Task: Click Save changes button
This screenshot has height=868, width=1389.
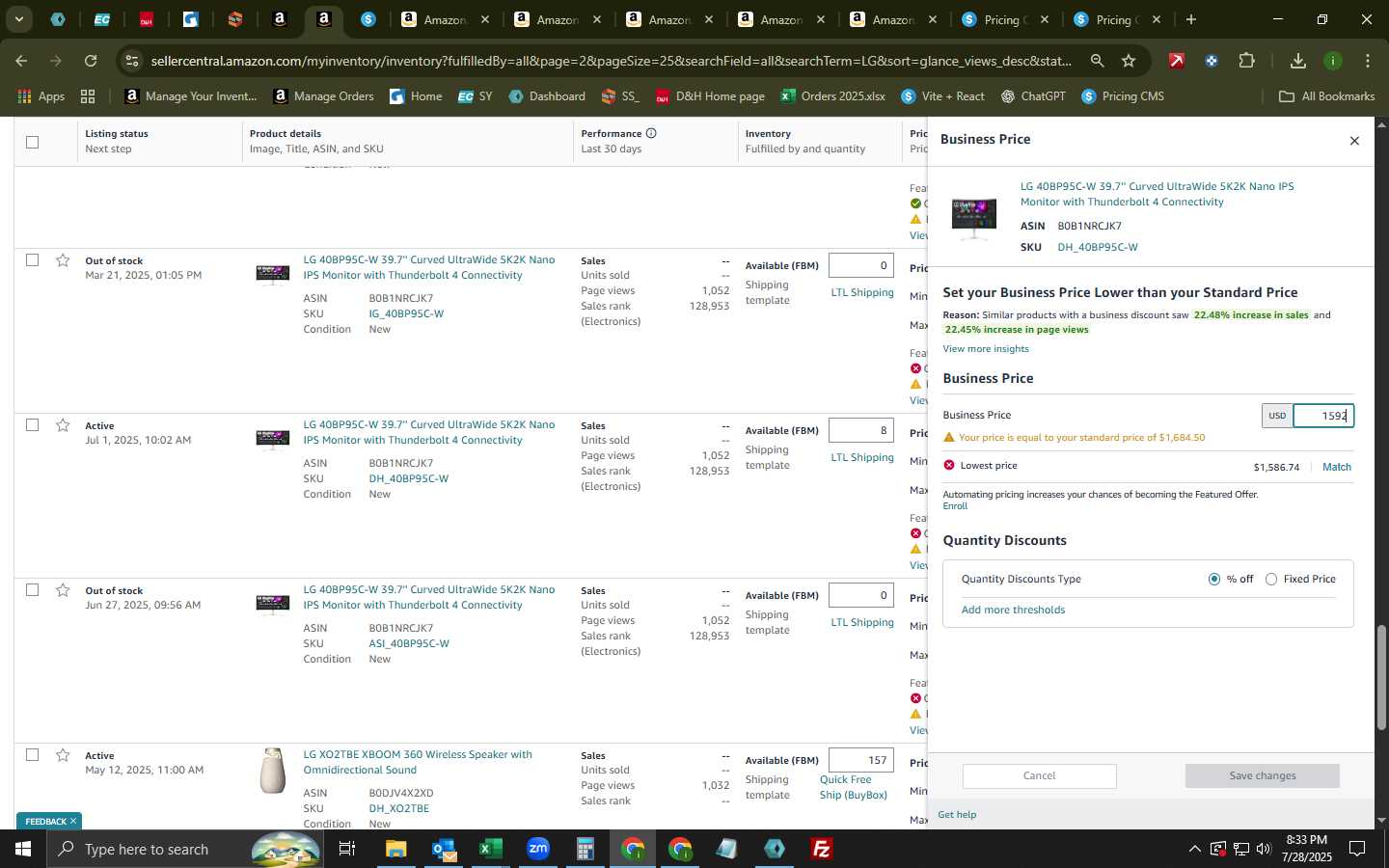Action: [x=1262, y=775]
